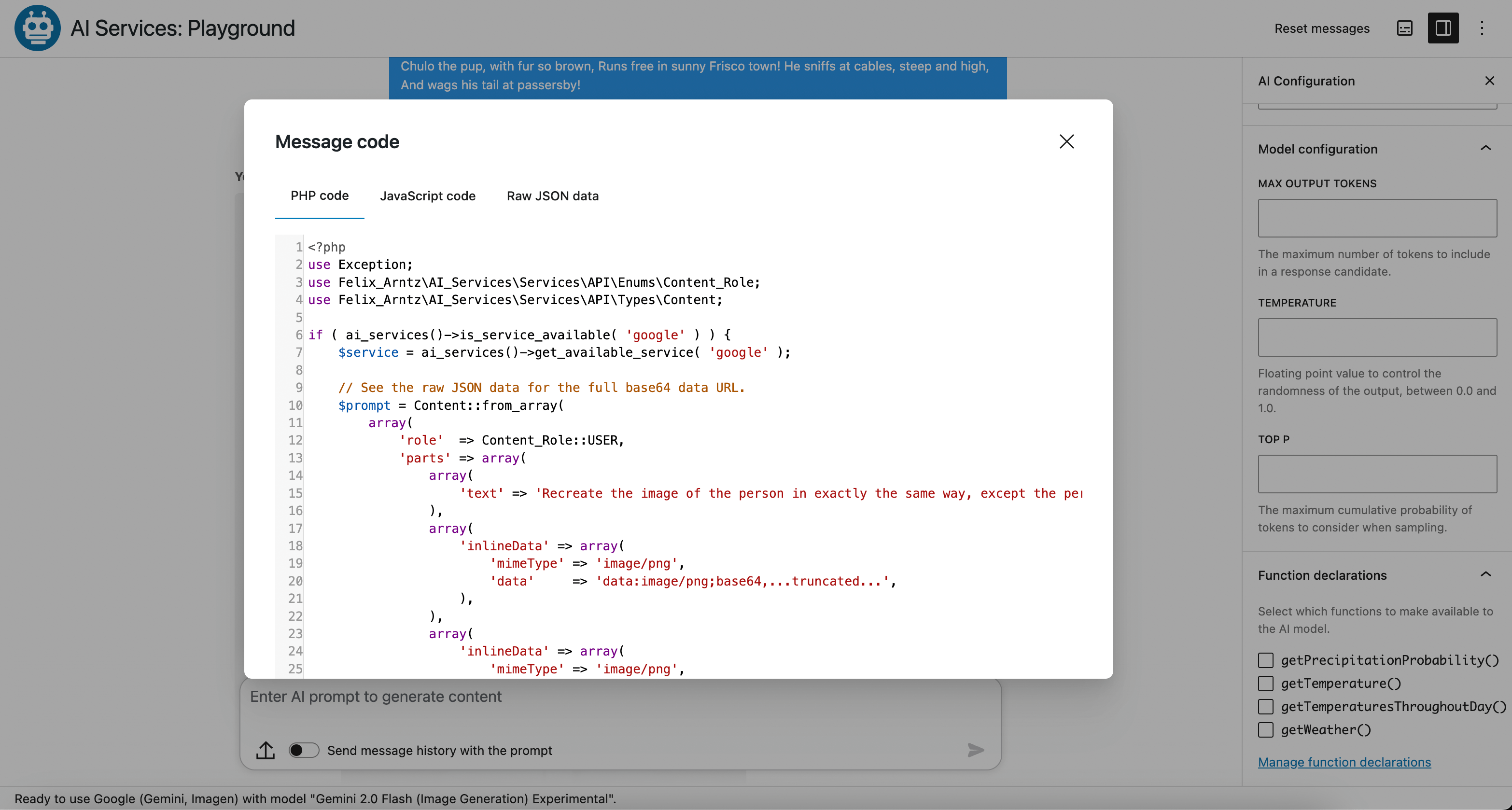The width and height of the screenshot is (1512, 810).
Task: Click the upload attachment icon
Action: pyautogui.click(x=266, y=750)
